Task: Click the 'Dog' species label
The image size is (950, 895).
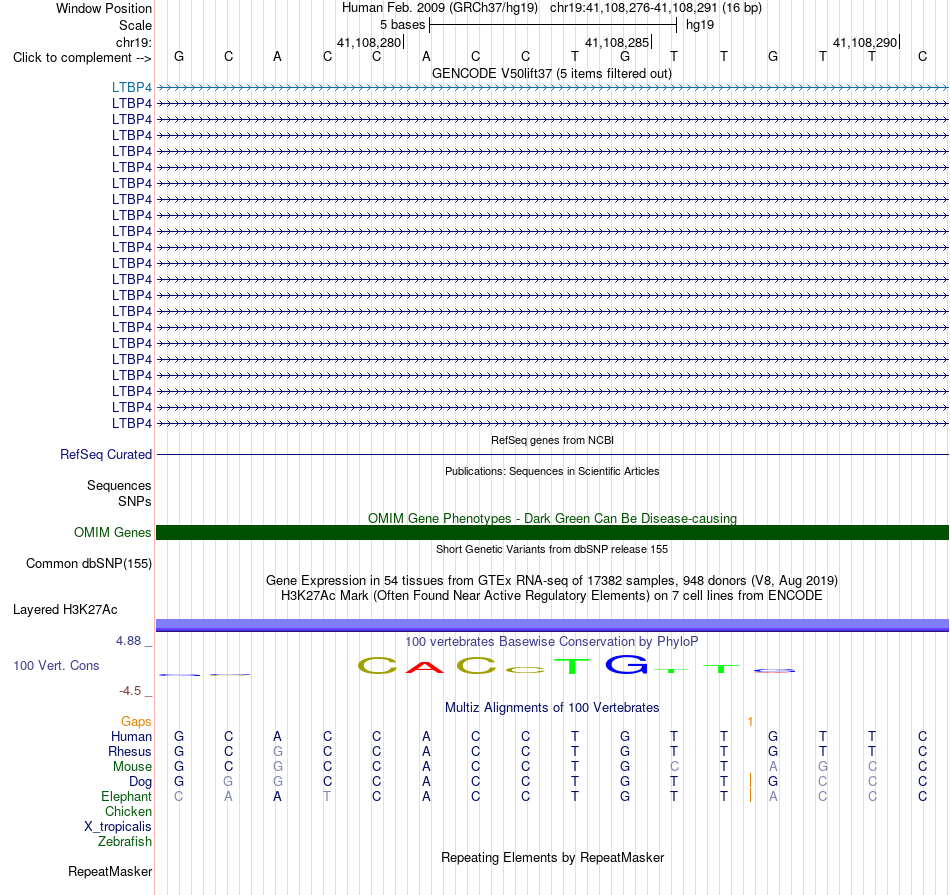Action: pos(140,782)
